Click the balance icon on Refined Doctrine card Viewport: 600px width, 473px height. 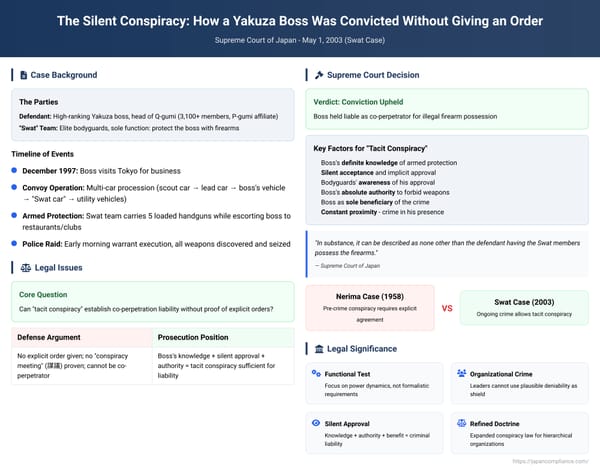click(x=461, y=423)
